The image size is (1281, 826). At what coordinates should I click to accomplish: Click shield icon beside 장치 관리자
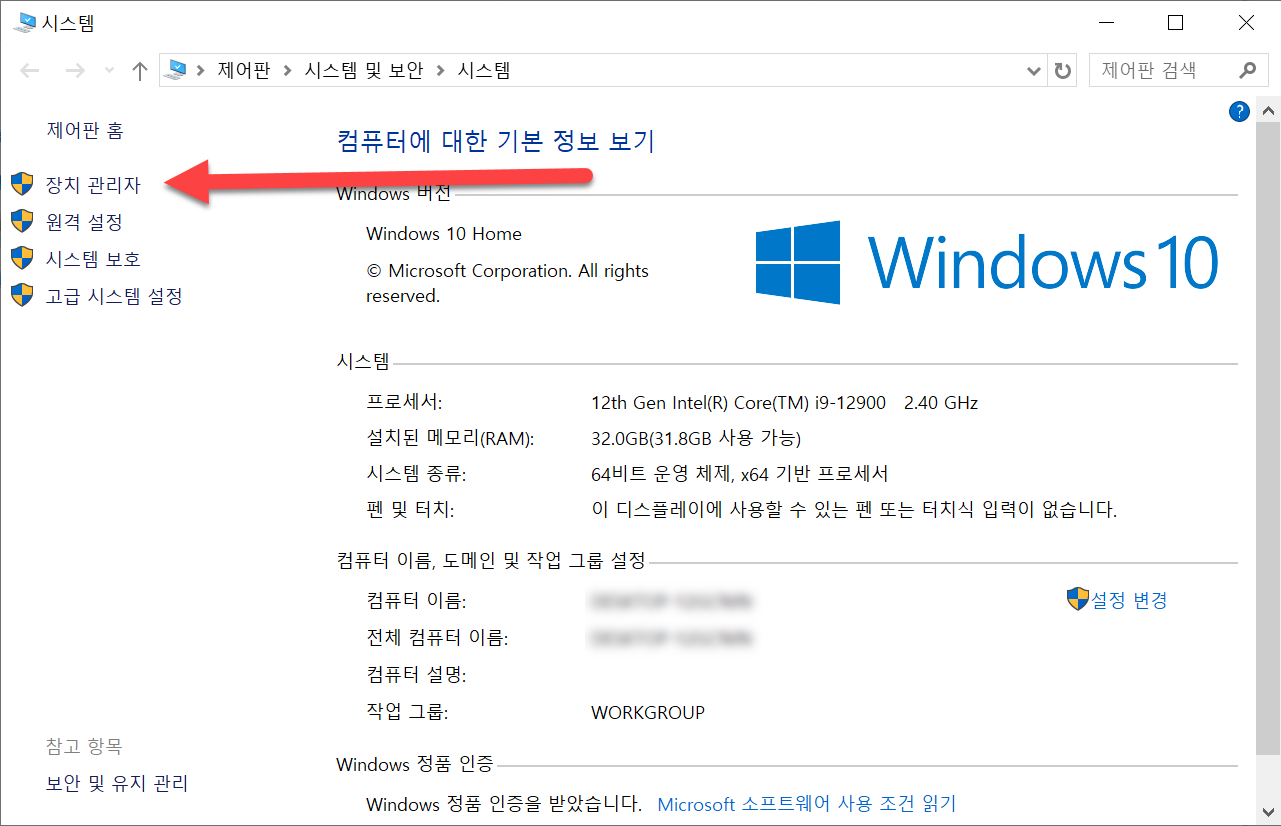[22, 184]
